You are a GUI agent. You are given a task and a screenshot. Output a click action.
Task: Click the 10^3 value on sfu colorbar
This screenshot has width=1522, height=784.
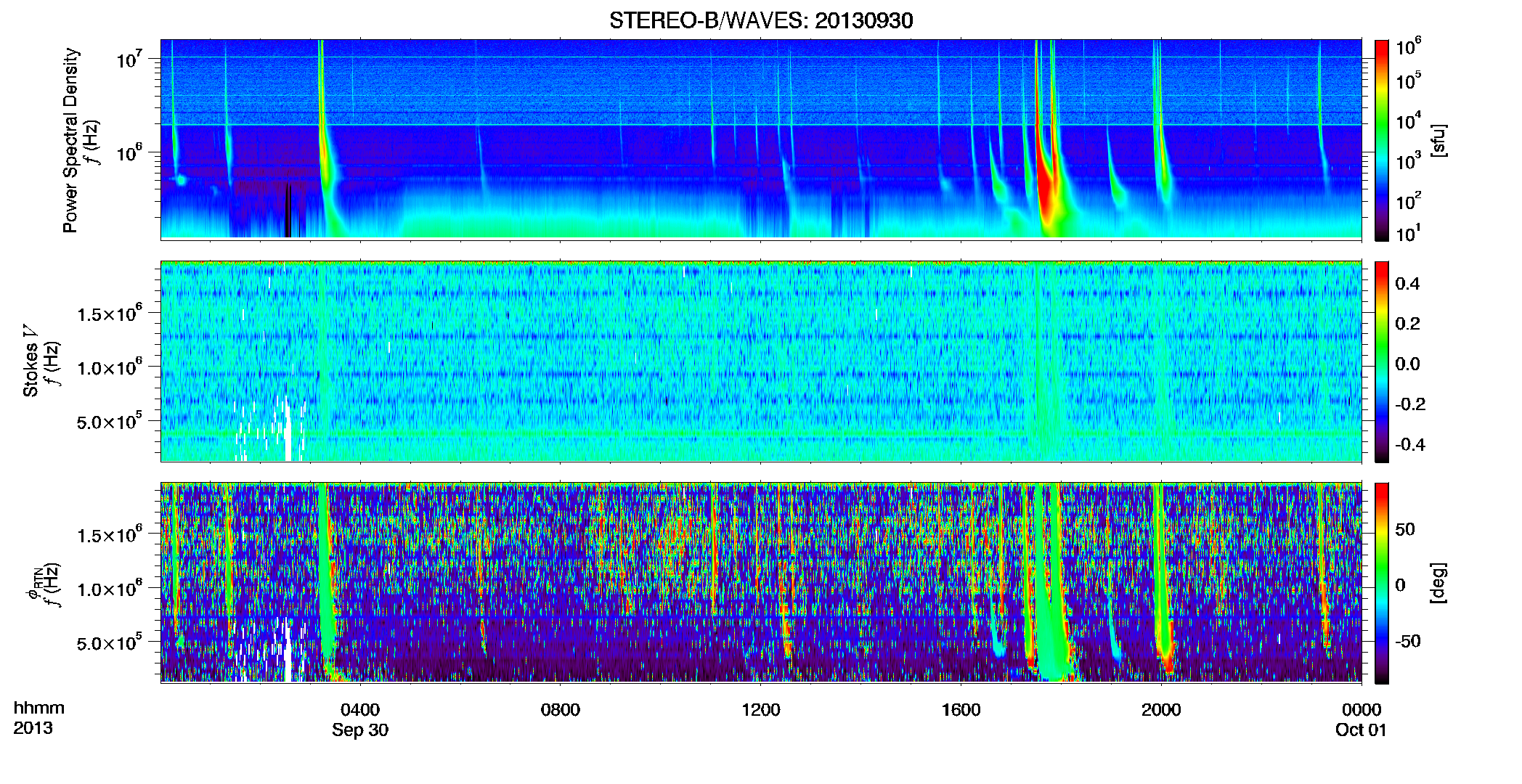(x=1408, y=160)
